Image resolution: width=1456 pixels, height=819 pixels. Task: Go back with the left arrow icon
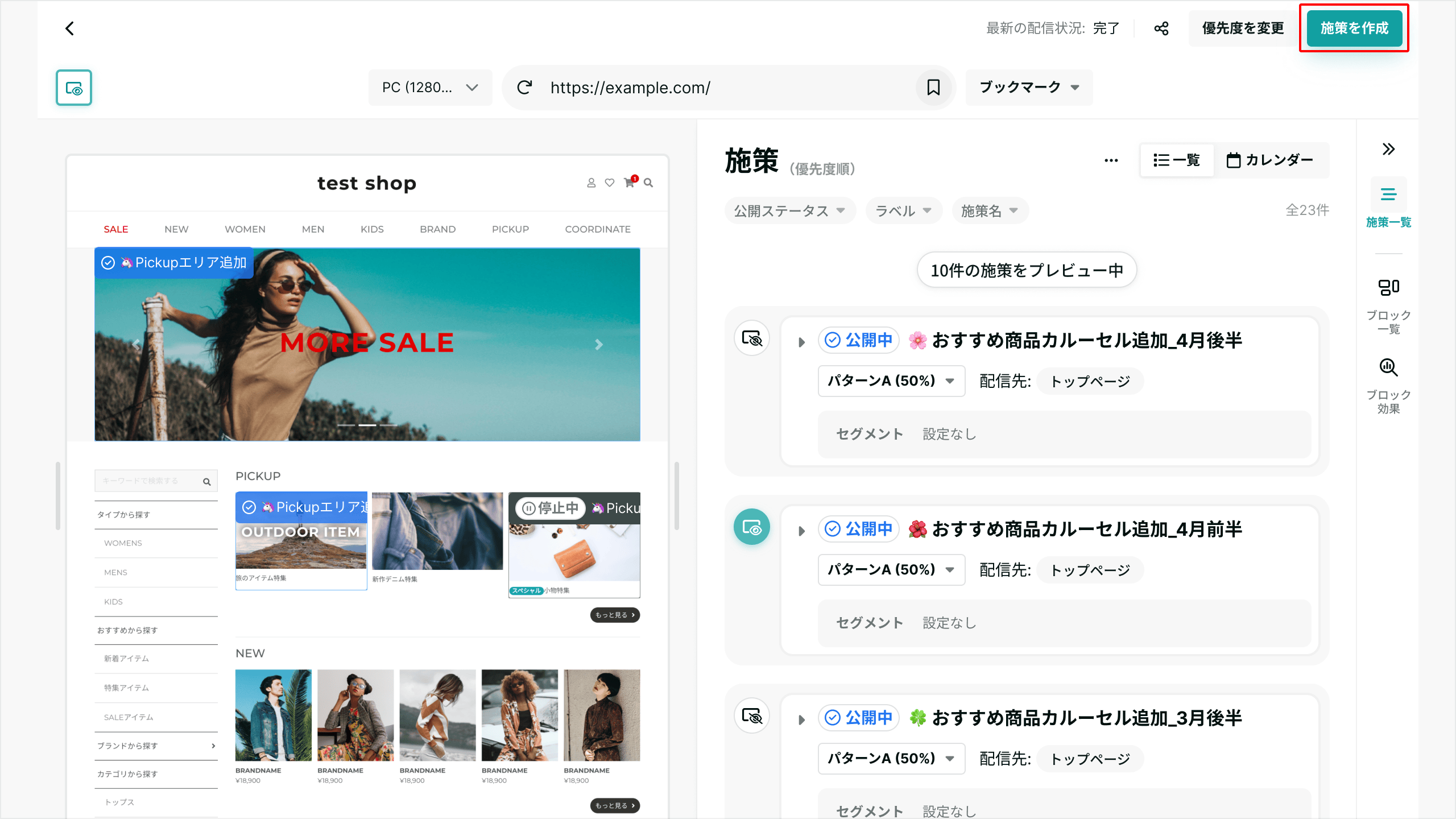[69, 28]
